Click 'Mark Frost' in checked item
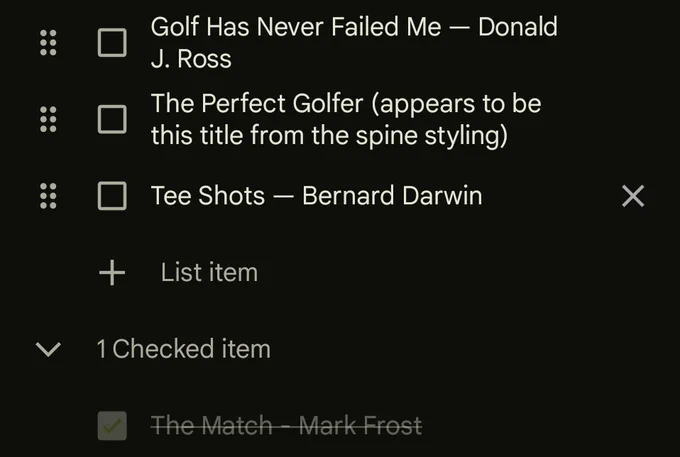The width and height of the screenshot is (680, 457). (x=360, y=425)
